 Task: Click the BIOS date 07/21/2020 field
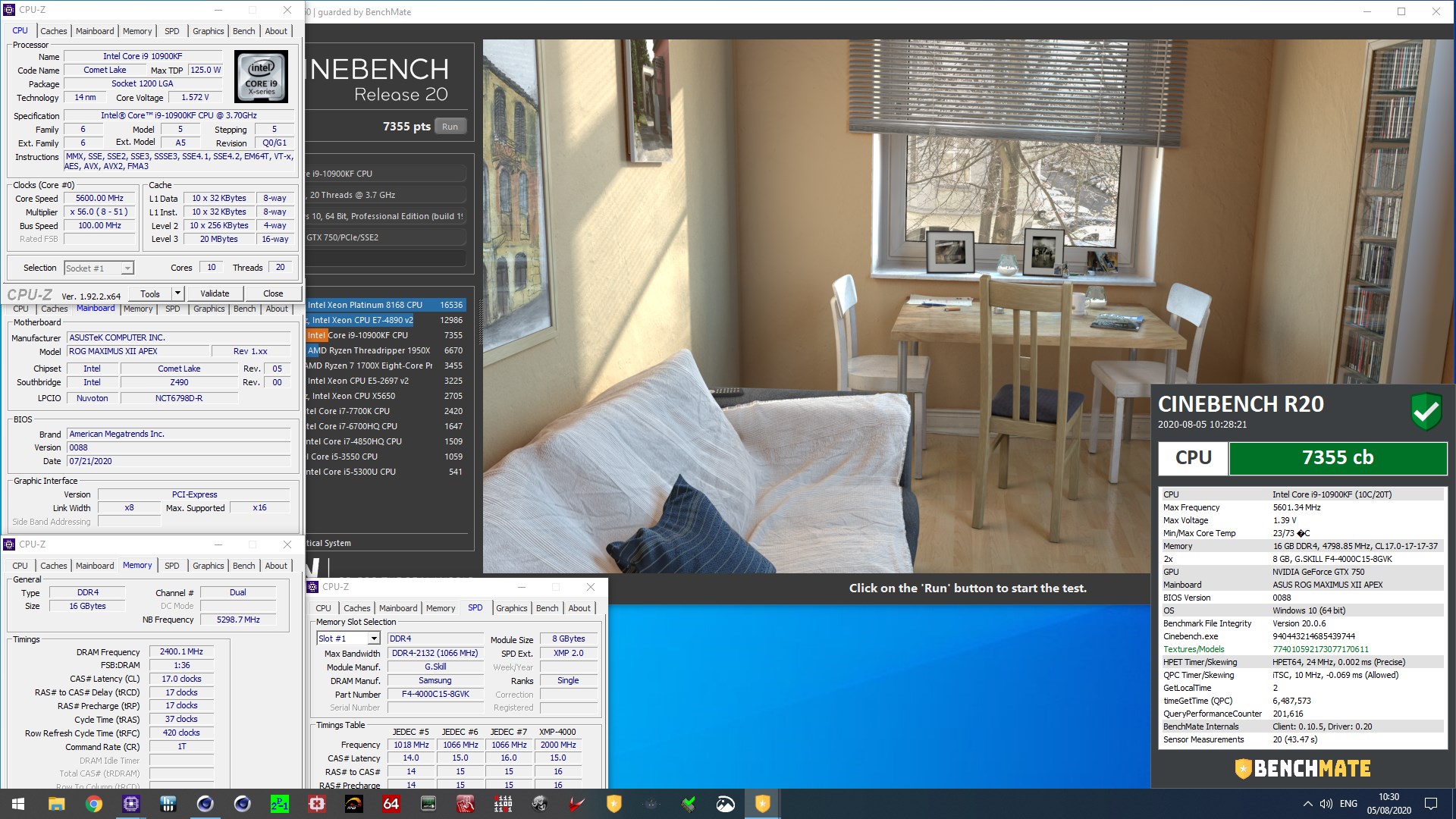(178, 461)
